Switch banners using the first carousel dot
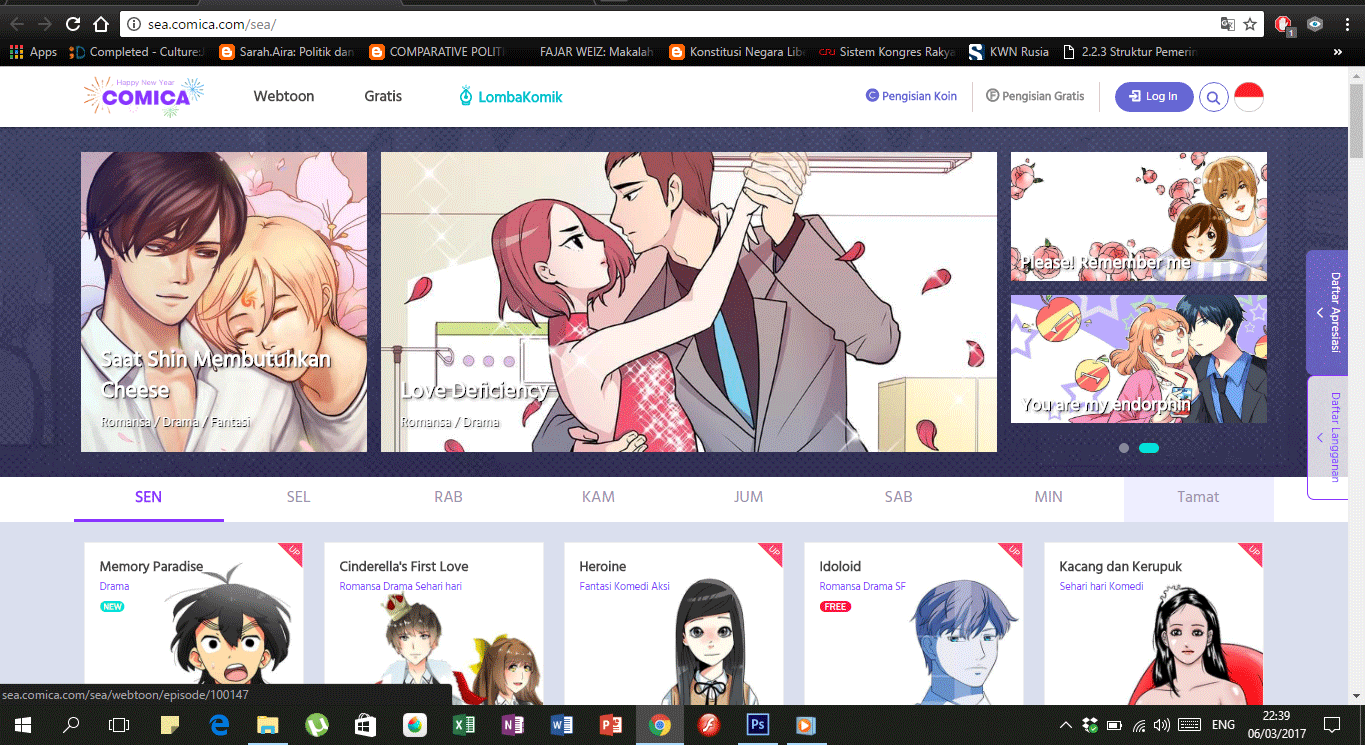Viewport: 1365px width, 745px height. pos(1123,448)
